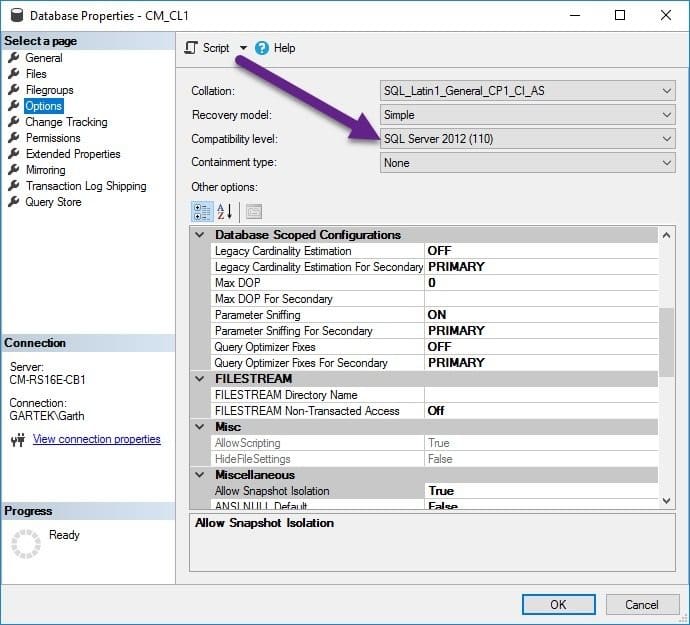Select Parameter Sniffing For Secondary row
Screen dimensions: 690x625
[x=434, y=331]
